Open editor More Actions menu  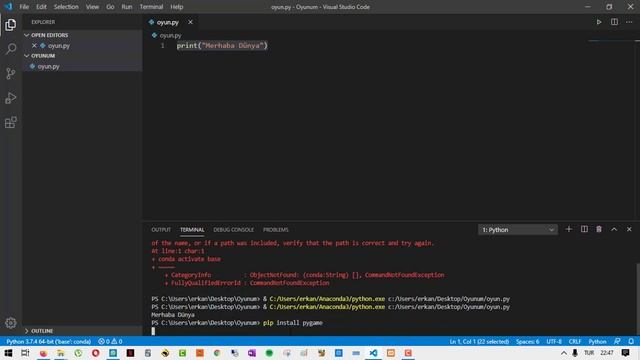pyautogui.click(x=629, y=22)
